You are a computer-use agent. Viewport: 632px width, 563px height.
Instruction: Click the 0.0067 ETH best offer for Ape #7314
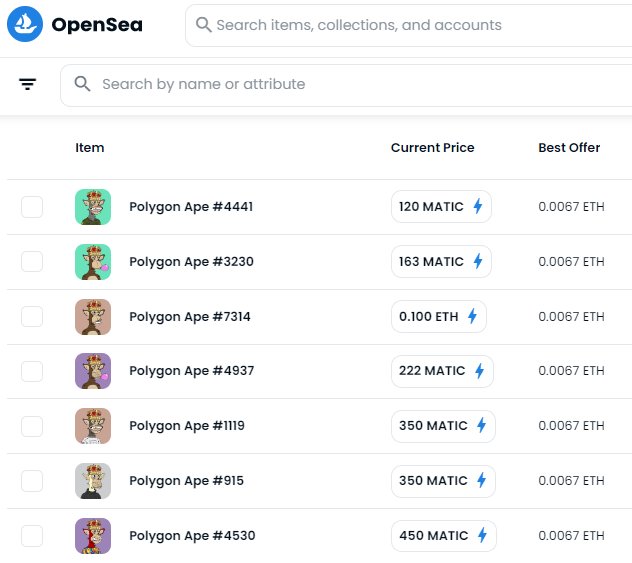571,317
